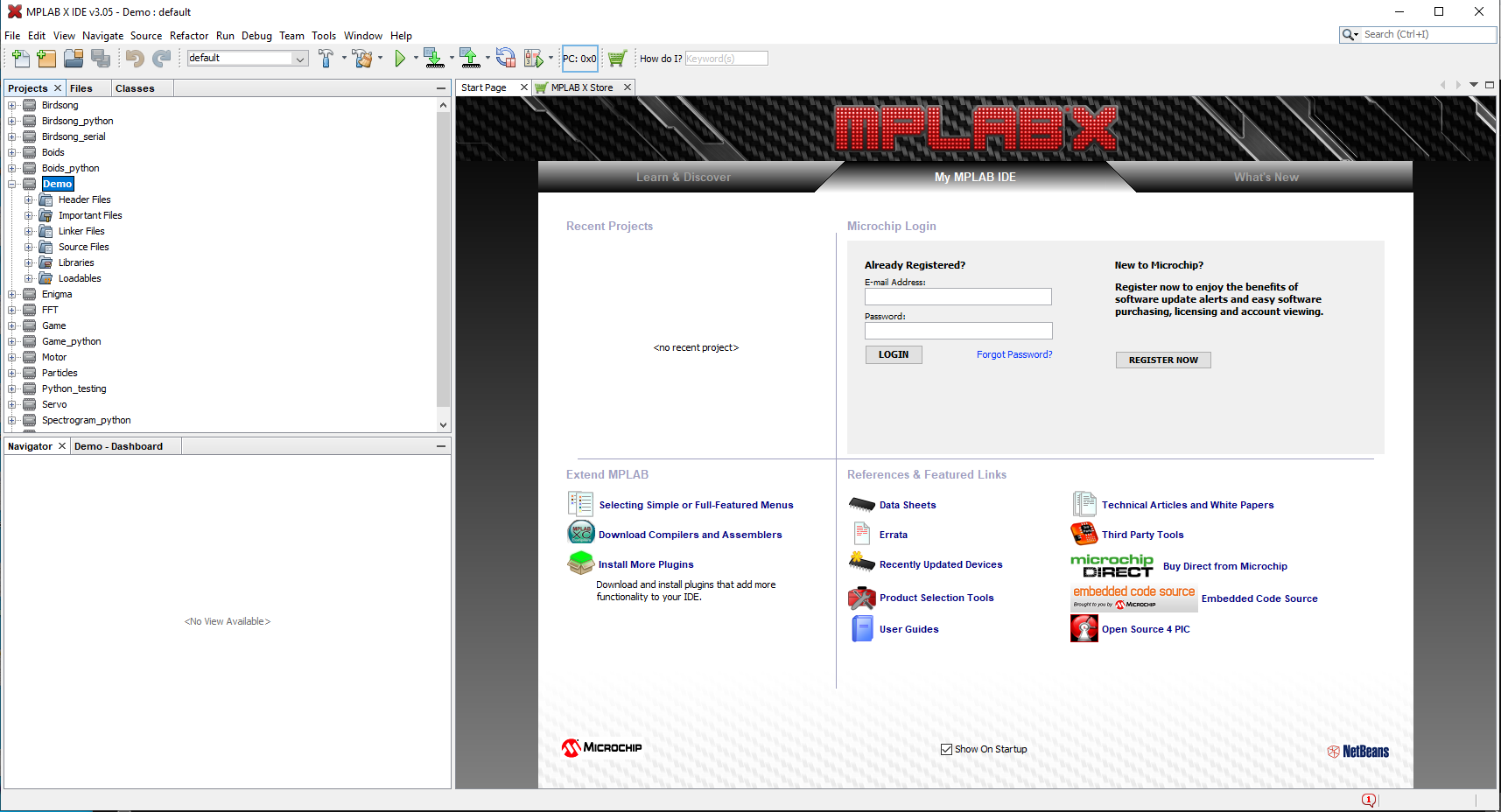Click the Projects panel vertical scrollbar
This screenshot has height=812, width=1501.
click(x=443, y=262)
